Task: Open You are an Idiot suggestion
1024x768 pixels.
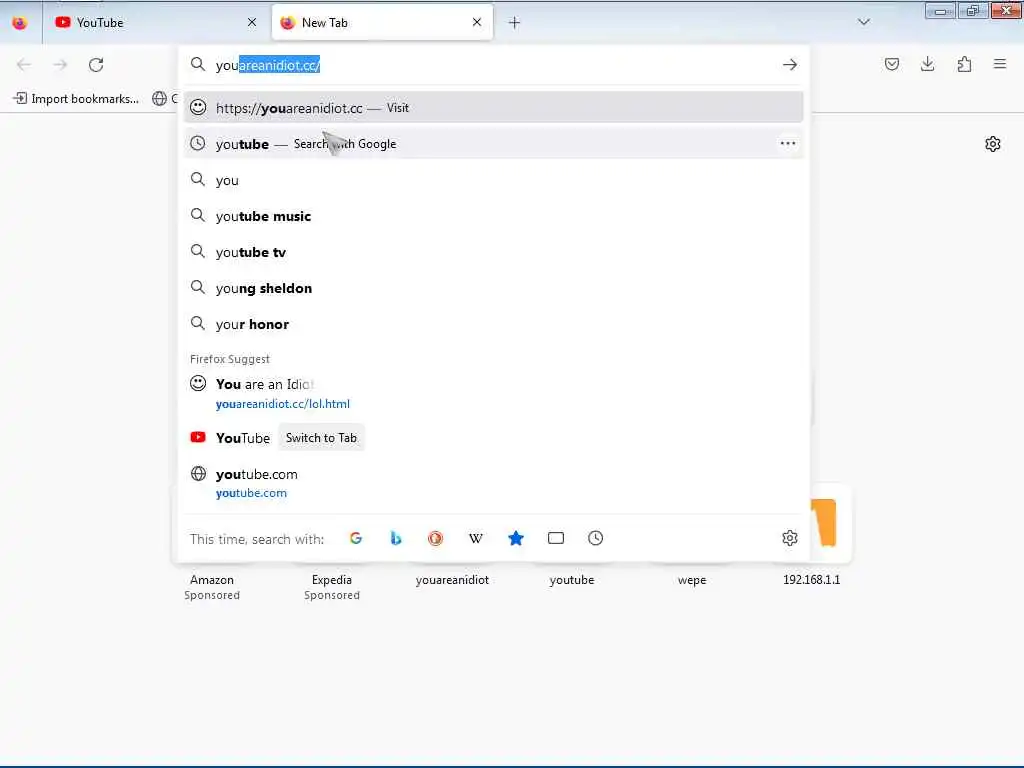Action: (493, 393)
